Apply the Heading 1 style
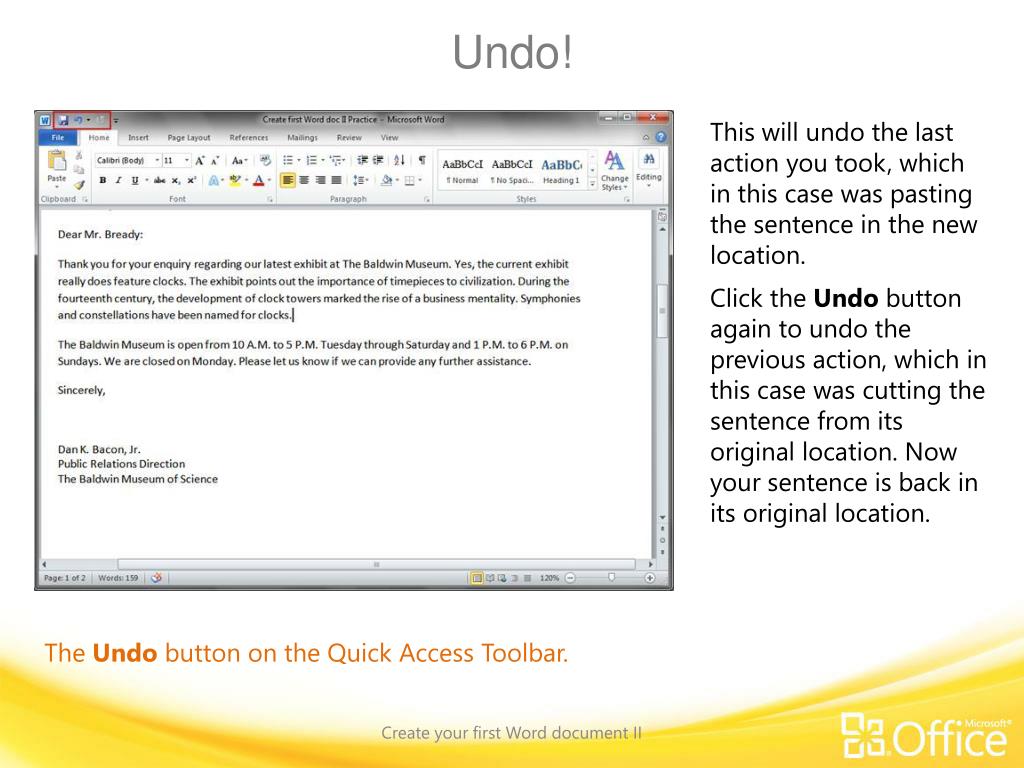 562,170
